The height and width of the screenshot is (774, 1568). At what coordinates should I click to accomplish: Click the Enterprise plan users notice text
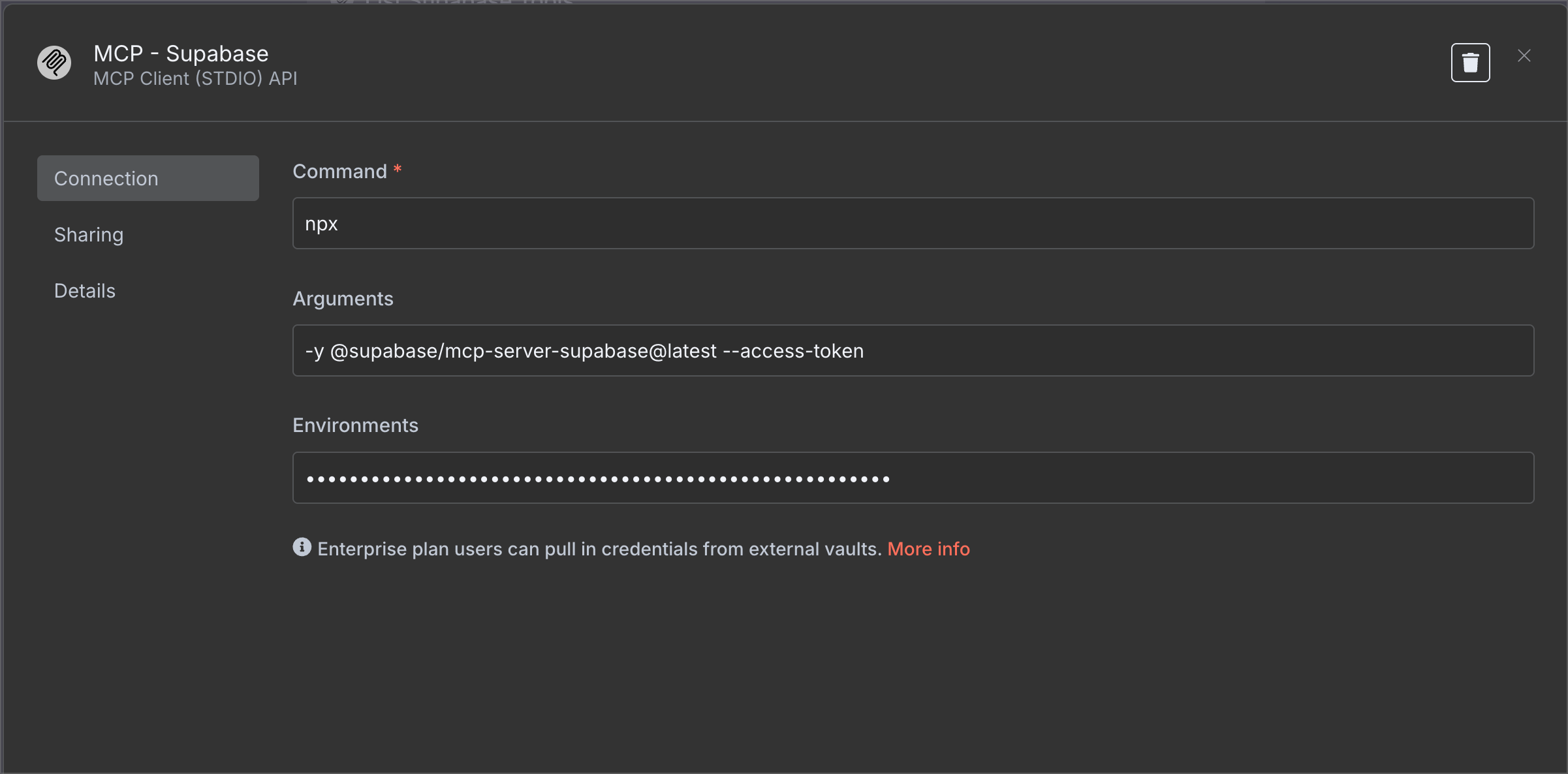pos(599,549)
